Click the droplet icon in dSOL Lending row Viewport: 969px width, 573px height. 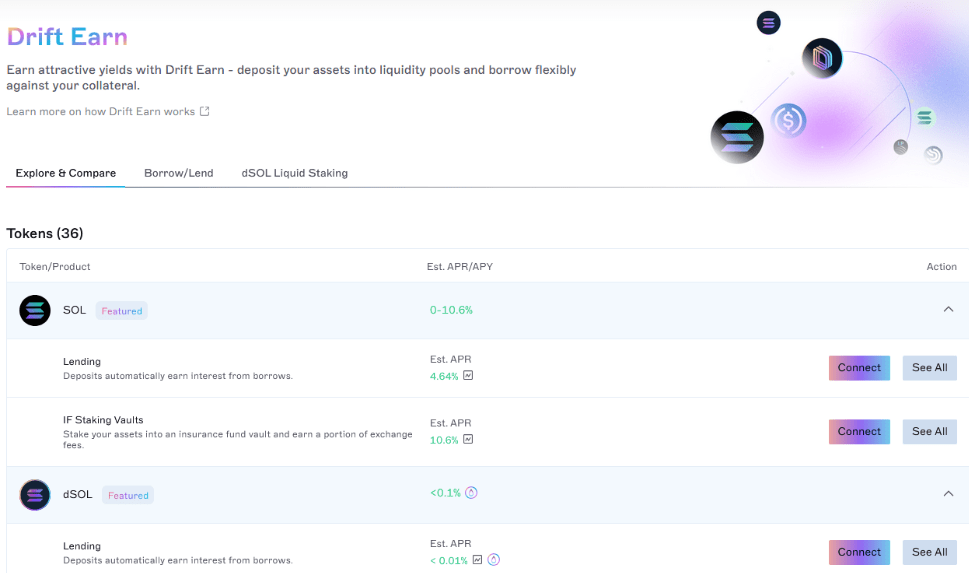click(493, 560)
